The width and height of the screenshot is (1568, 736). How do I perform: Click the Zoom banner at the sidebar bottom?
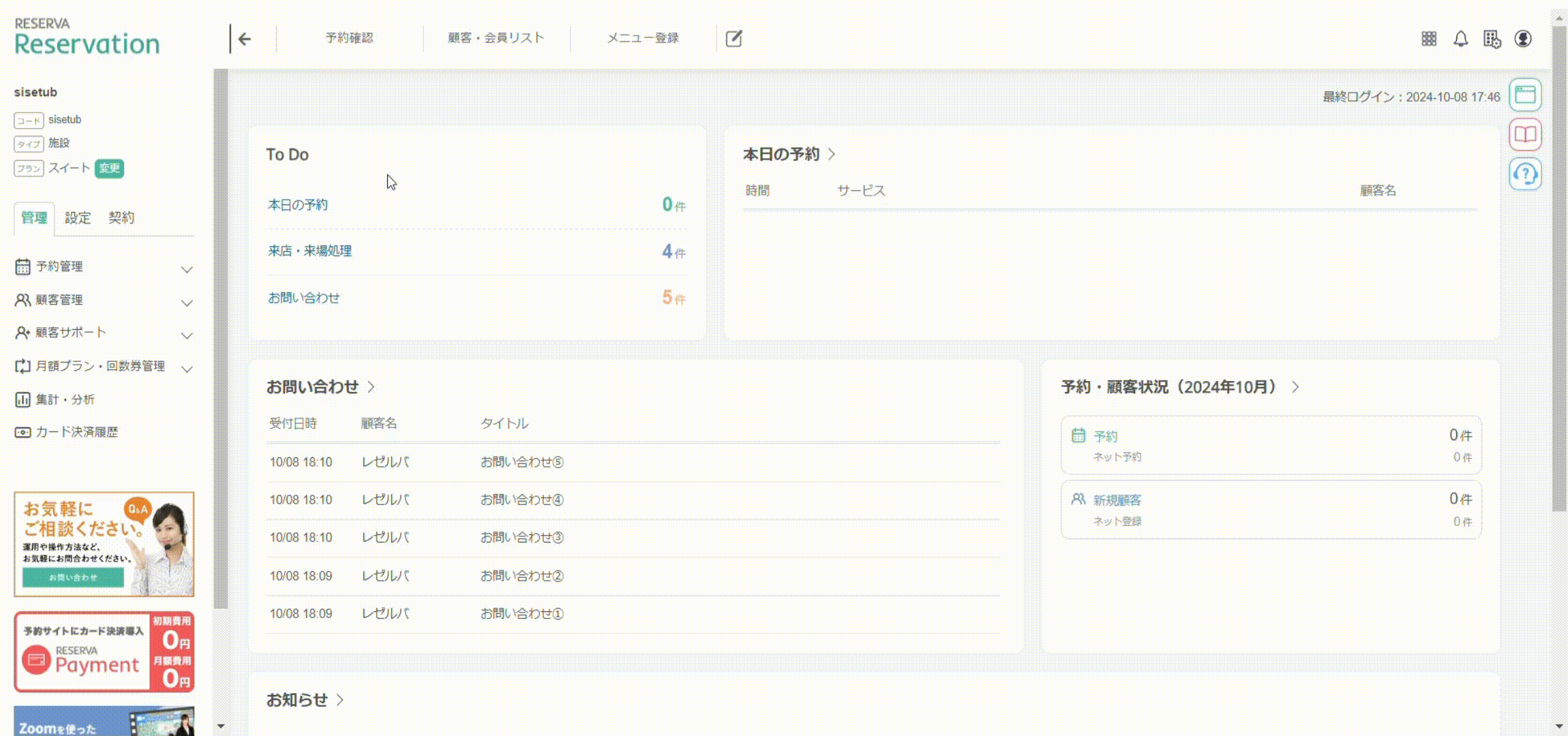[x=104, y=721]
